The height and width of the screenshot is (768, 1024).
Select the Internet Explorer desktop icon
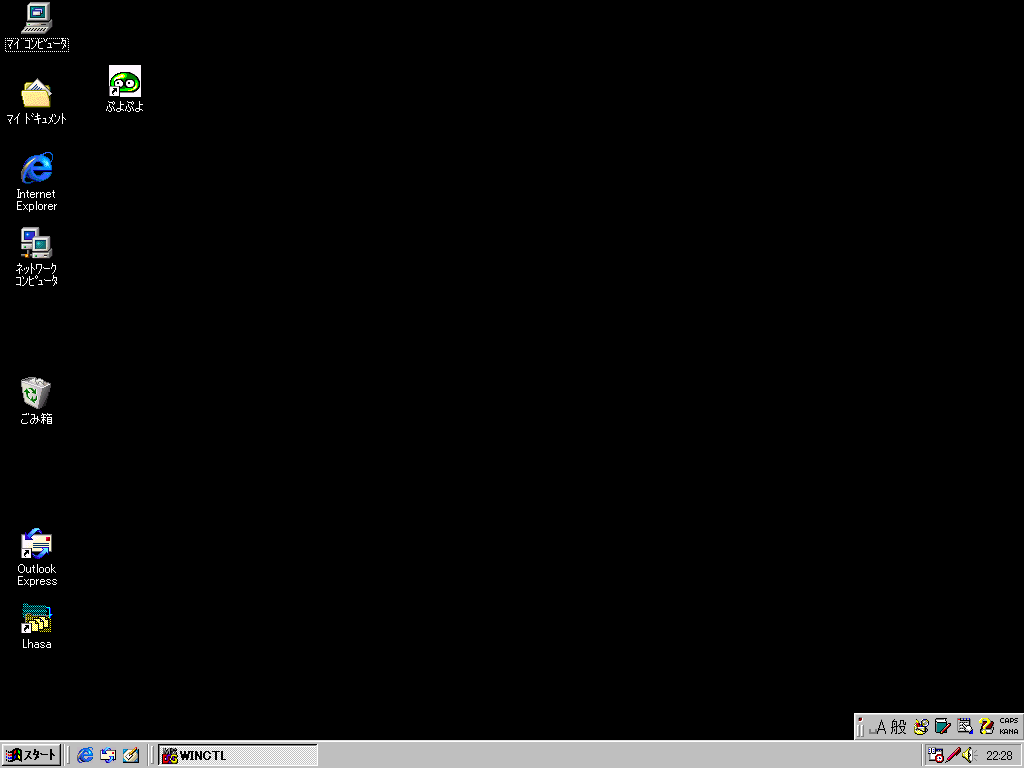coord(37,182)
